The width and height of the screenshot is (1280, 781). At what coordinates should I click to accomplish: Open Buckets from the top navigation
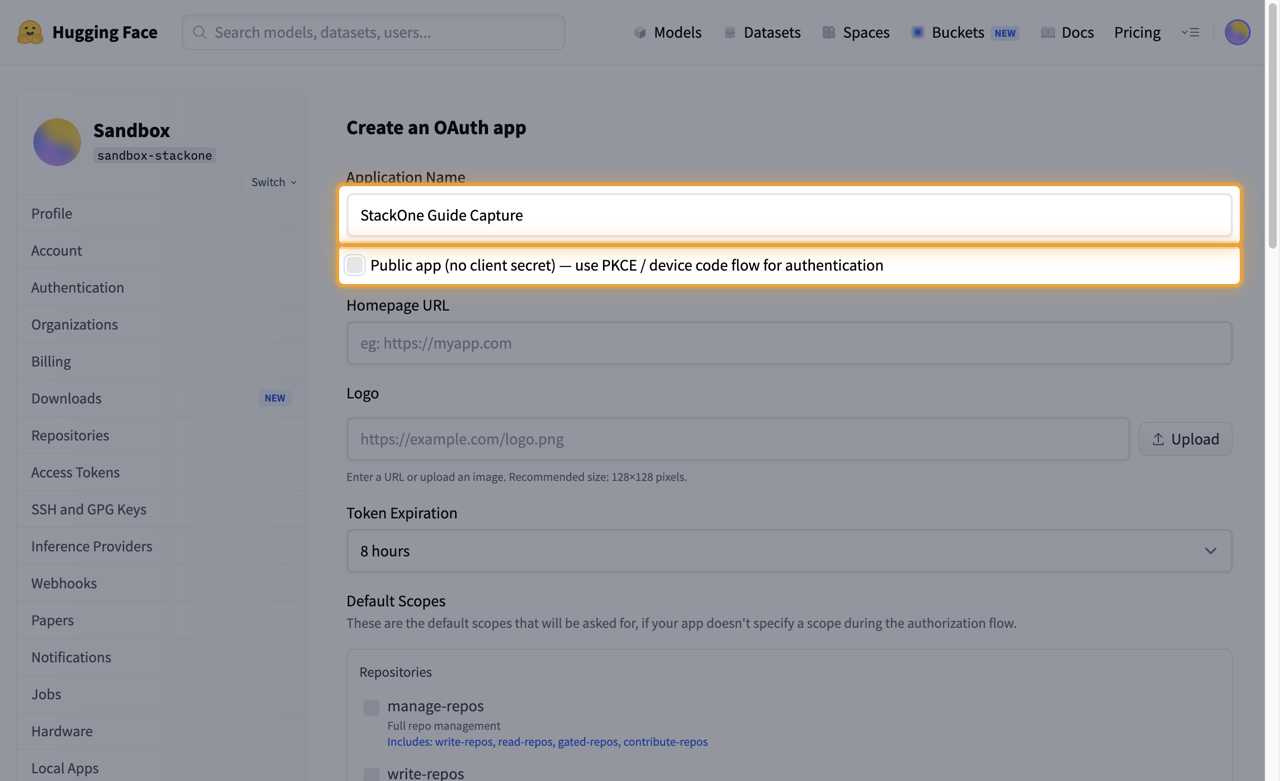coord(964,32)
